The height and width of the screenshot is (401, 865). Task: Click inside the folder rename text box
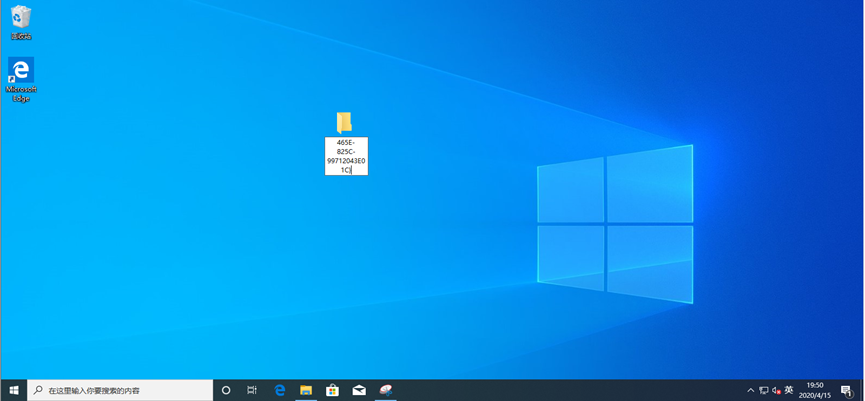tap(346, 156)
